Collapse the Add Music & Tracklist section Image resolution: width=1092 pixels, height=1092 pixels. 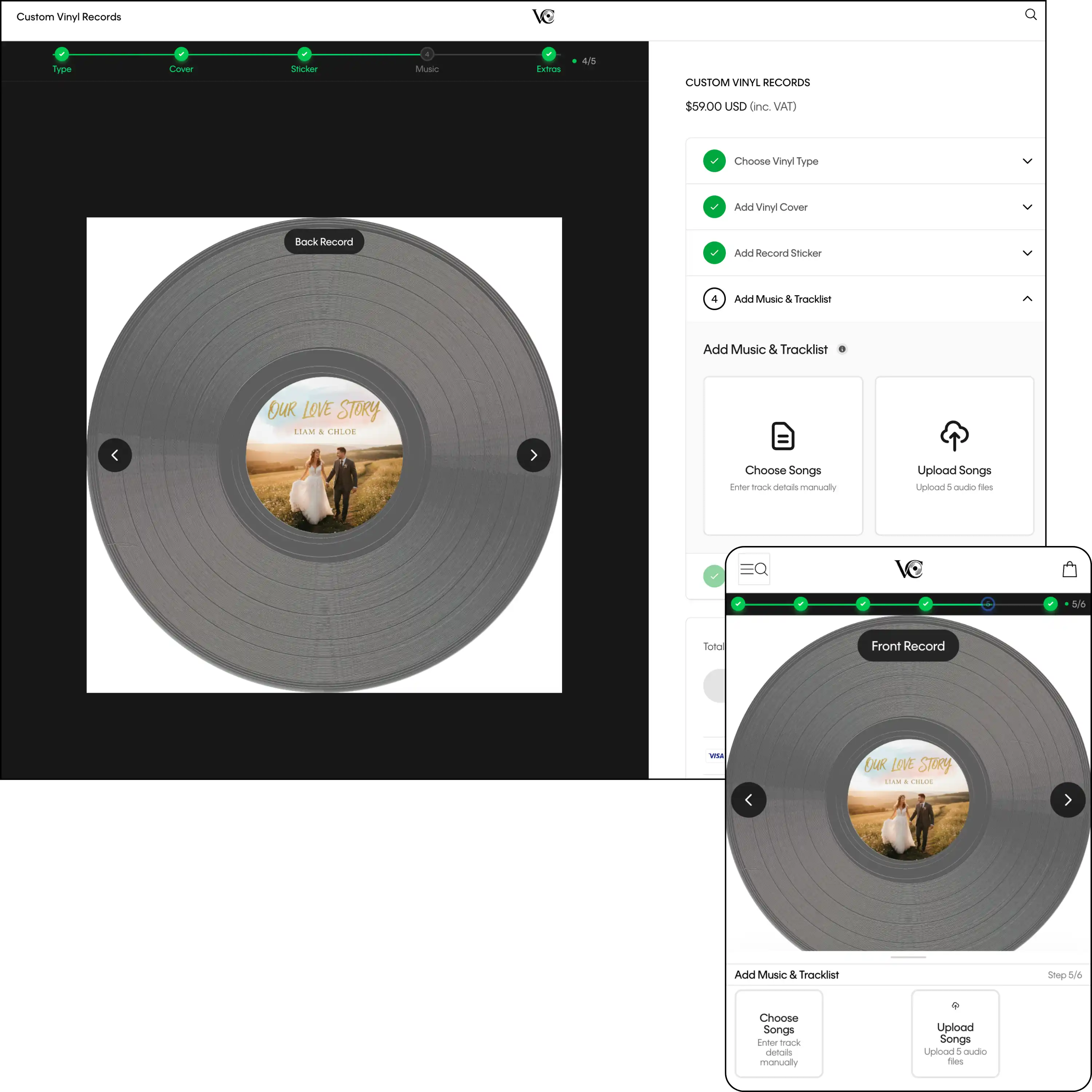[1027, 298]
